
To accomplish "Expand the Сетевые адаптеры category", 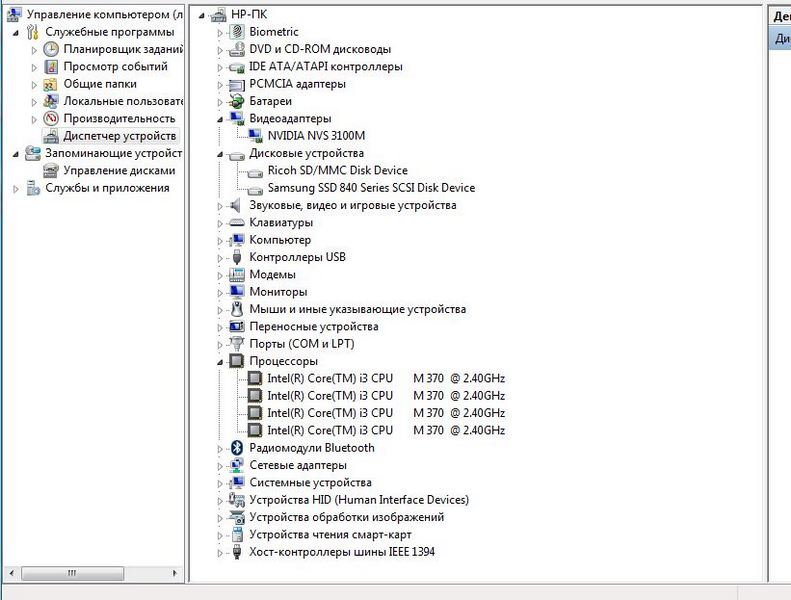I will 221,465.
